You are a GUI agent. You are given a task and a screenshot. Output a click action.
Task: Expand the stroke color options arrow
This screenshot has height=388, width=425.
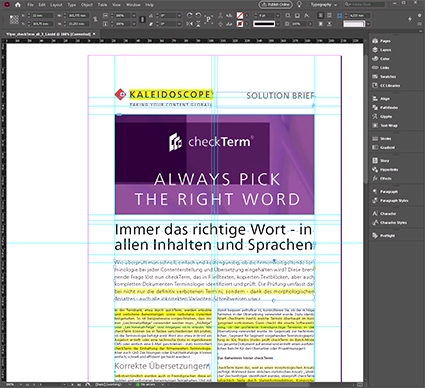[x=247, y=24]
